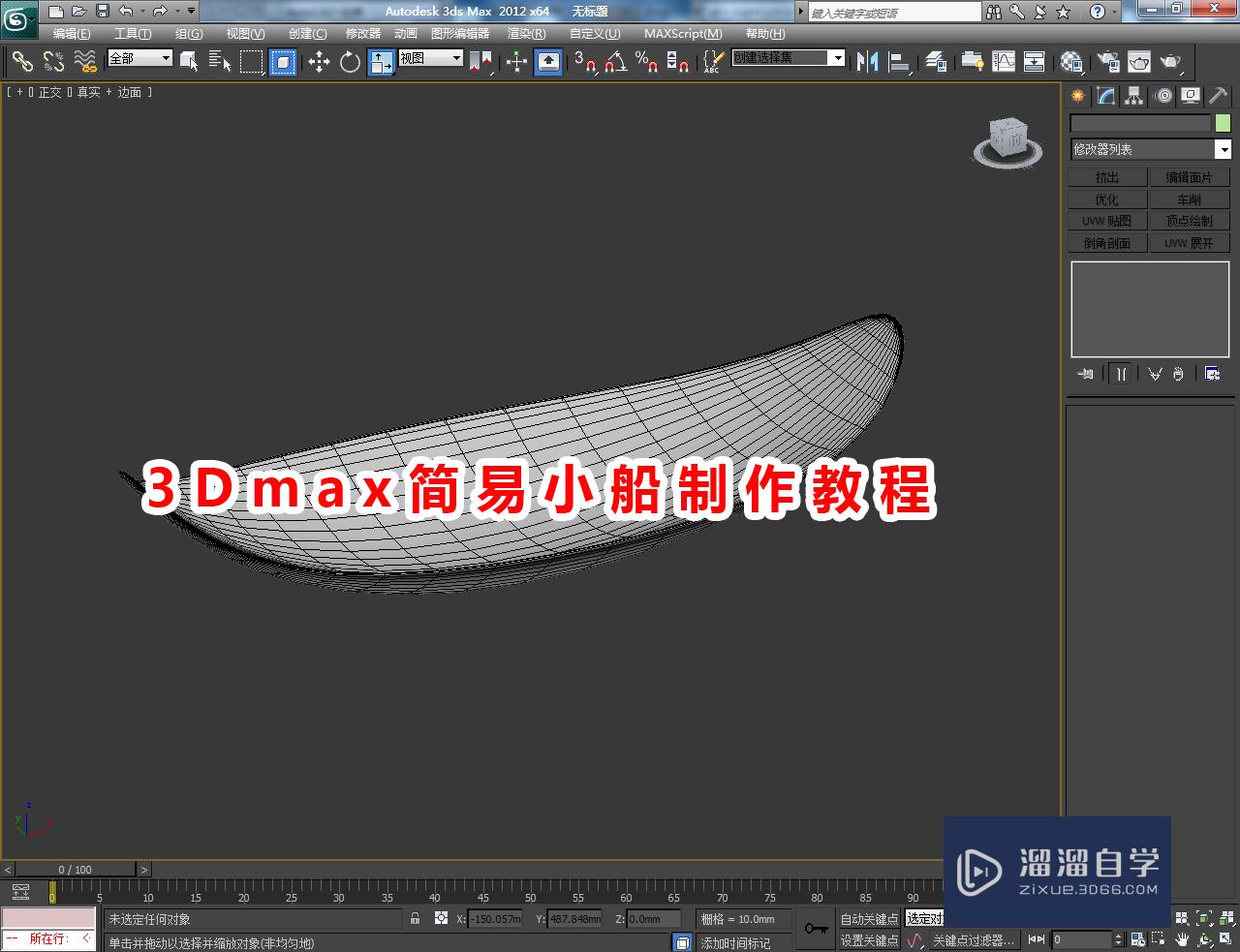Switch to the Hierarchy command panel tab
This screenshot has height=952, width=1240.
1134,96
